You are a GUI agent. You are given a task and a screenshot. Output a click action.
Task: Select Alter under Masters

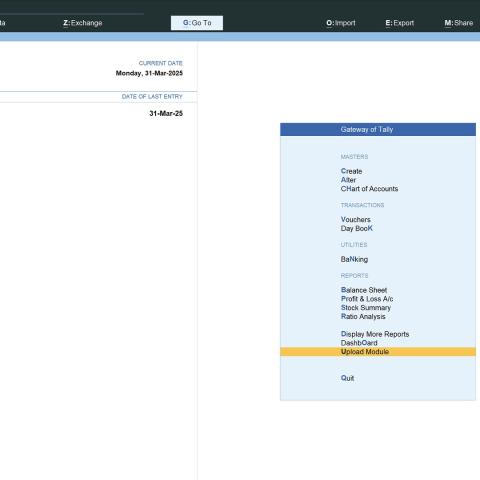point(348,180)
